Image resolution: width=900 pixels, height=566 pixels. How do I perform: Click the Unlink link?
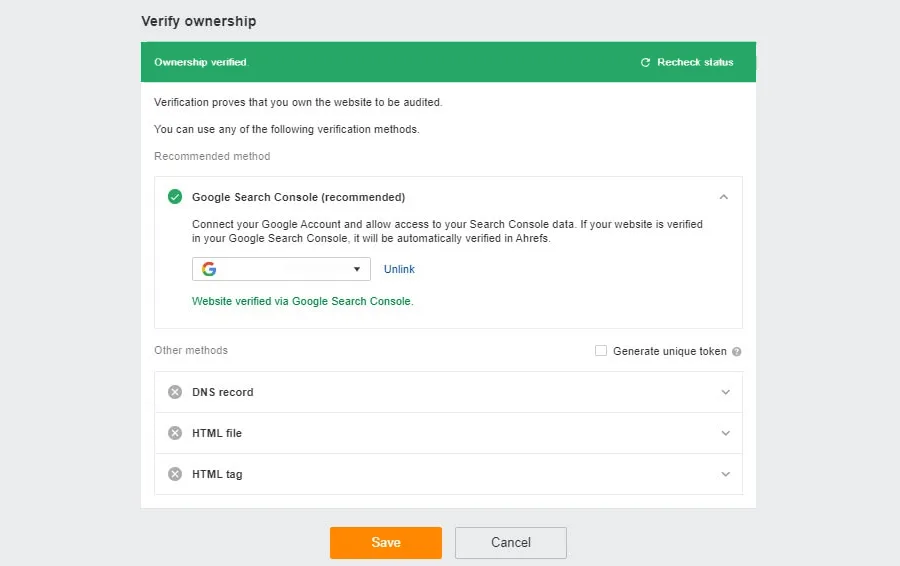[x=399, y=269]
